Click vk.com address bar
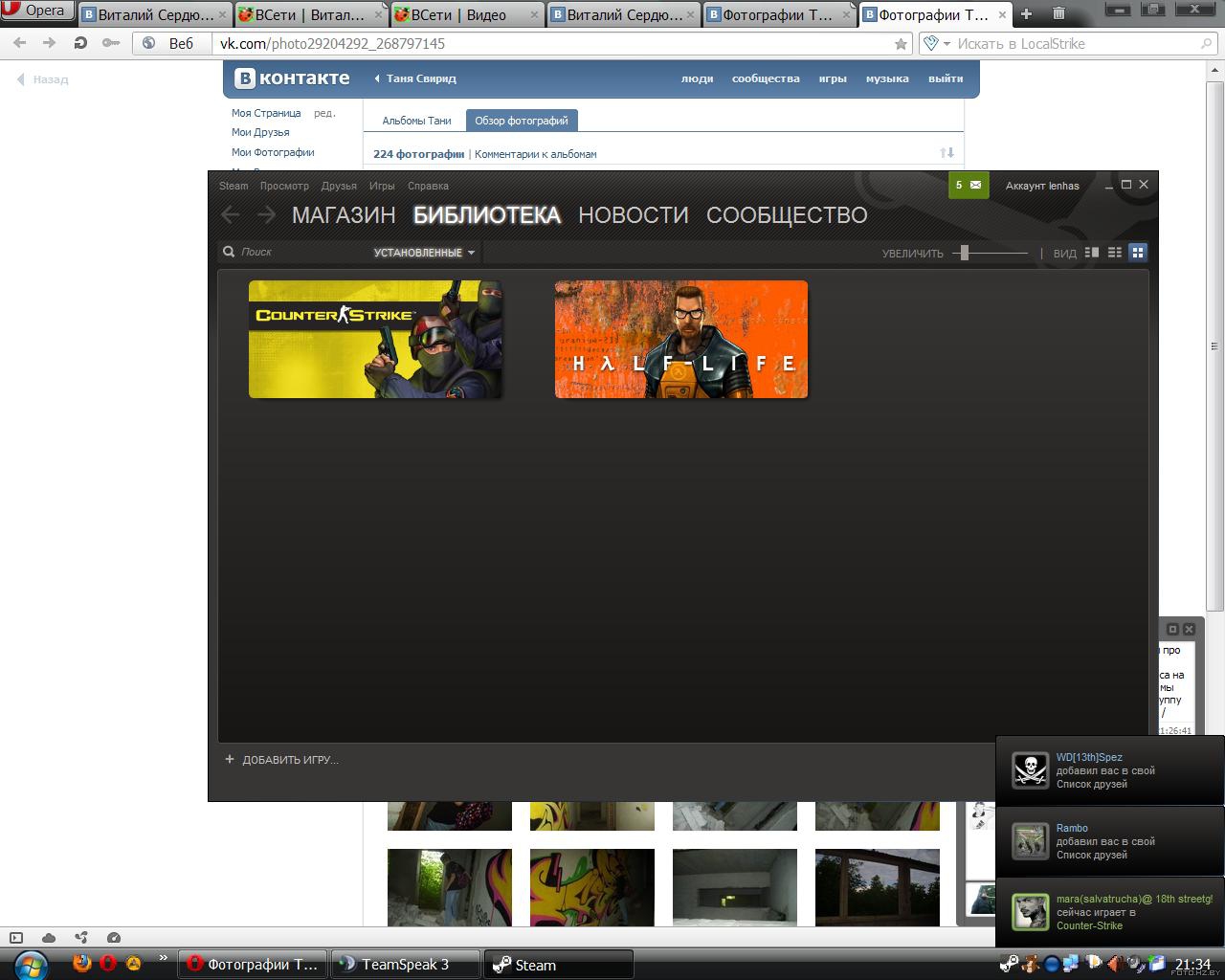The image size is (1225, 980). coord(555,44)
